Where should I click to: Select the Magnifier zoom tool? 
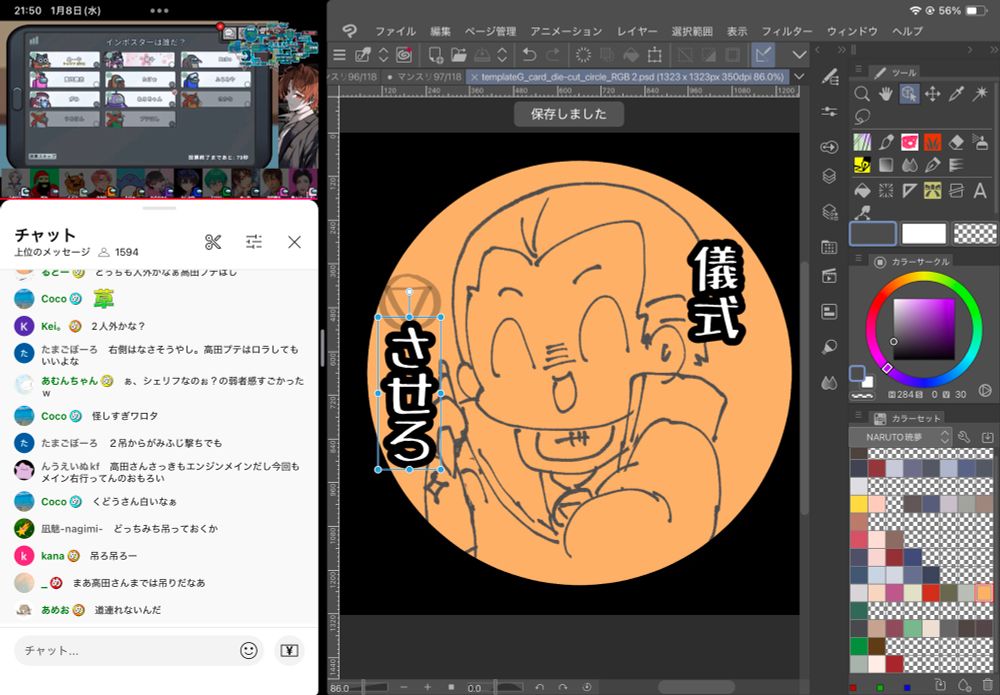click(862, 94)
